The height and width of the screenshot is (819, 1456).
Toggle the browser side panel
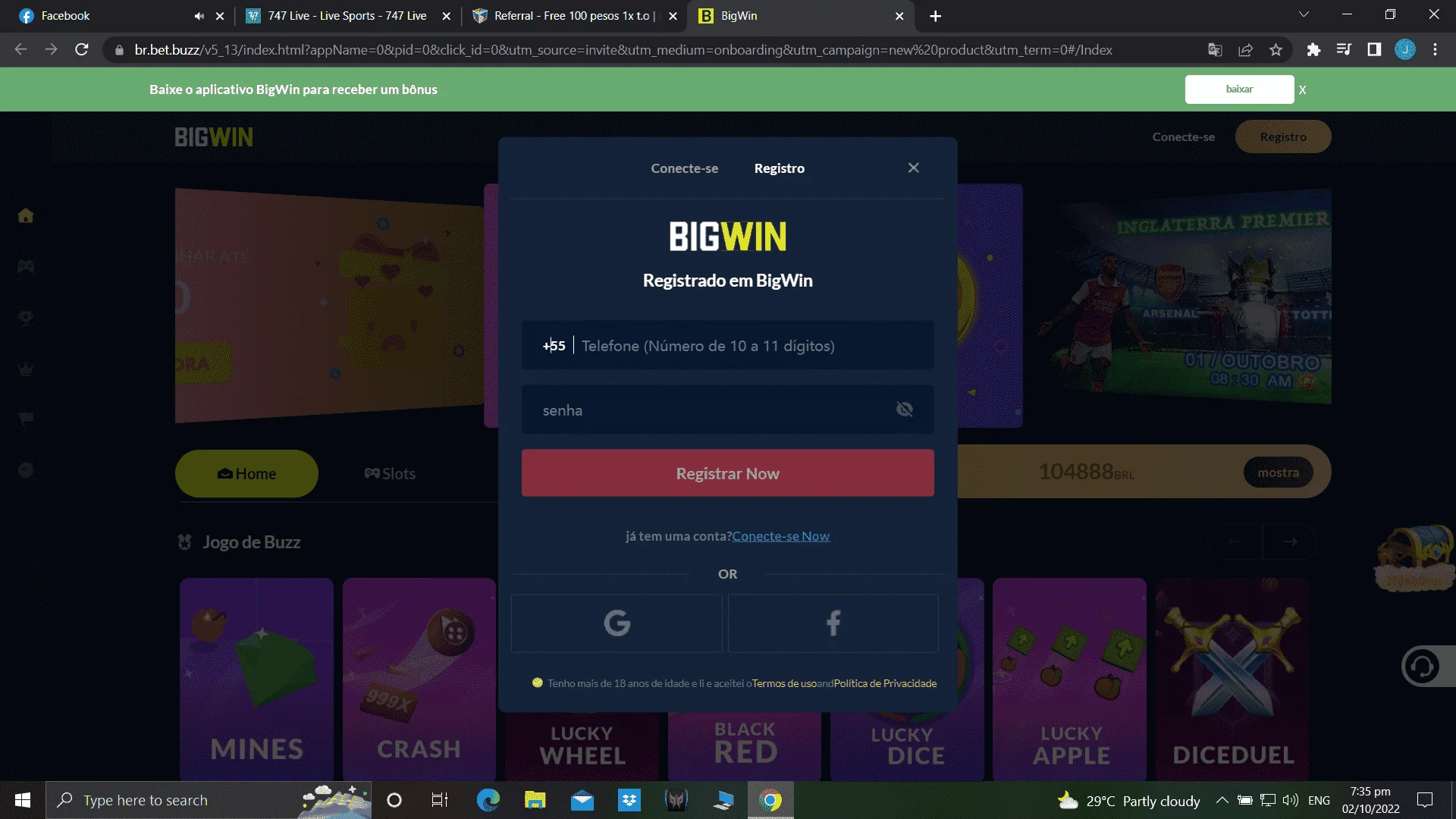[x=1374, y=50]
